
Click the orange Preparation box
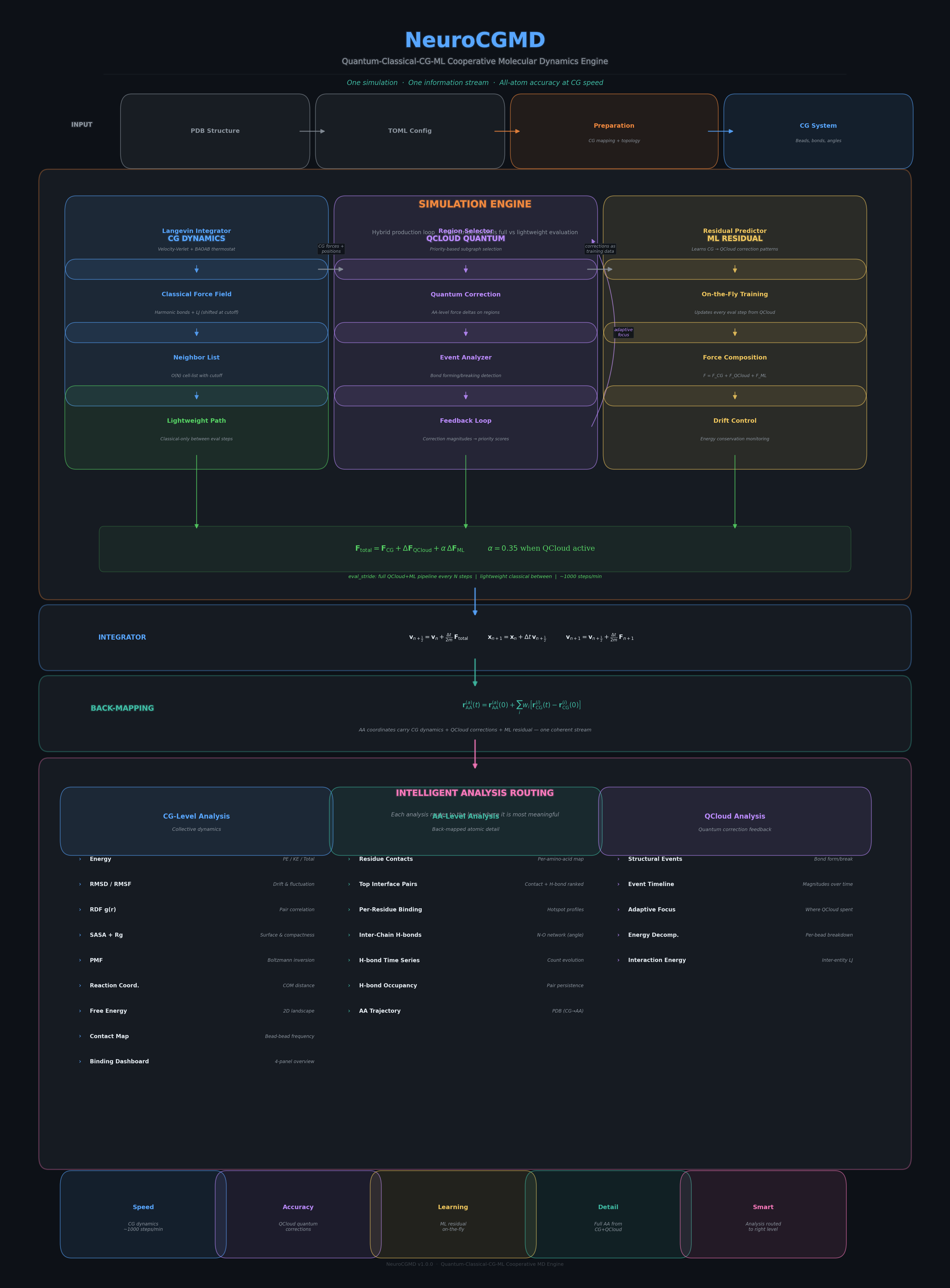pyautogui.click(x=614, y=131)
